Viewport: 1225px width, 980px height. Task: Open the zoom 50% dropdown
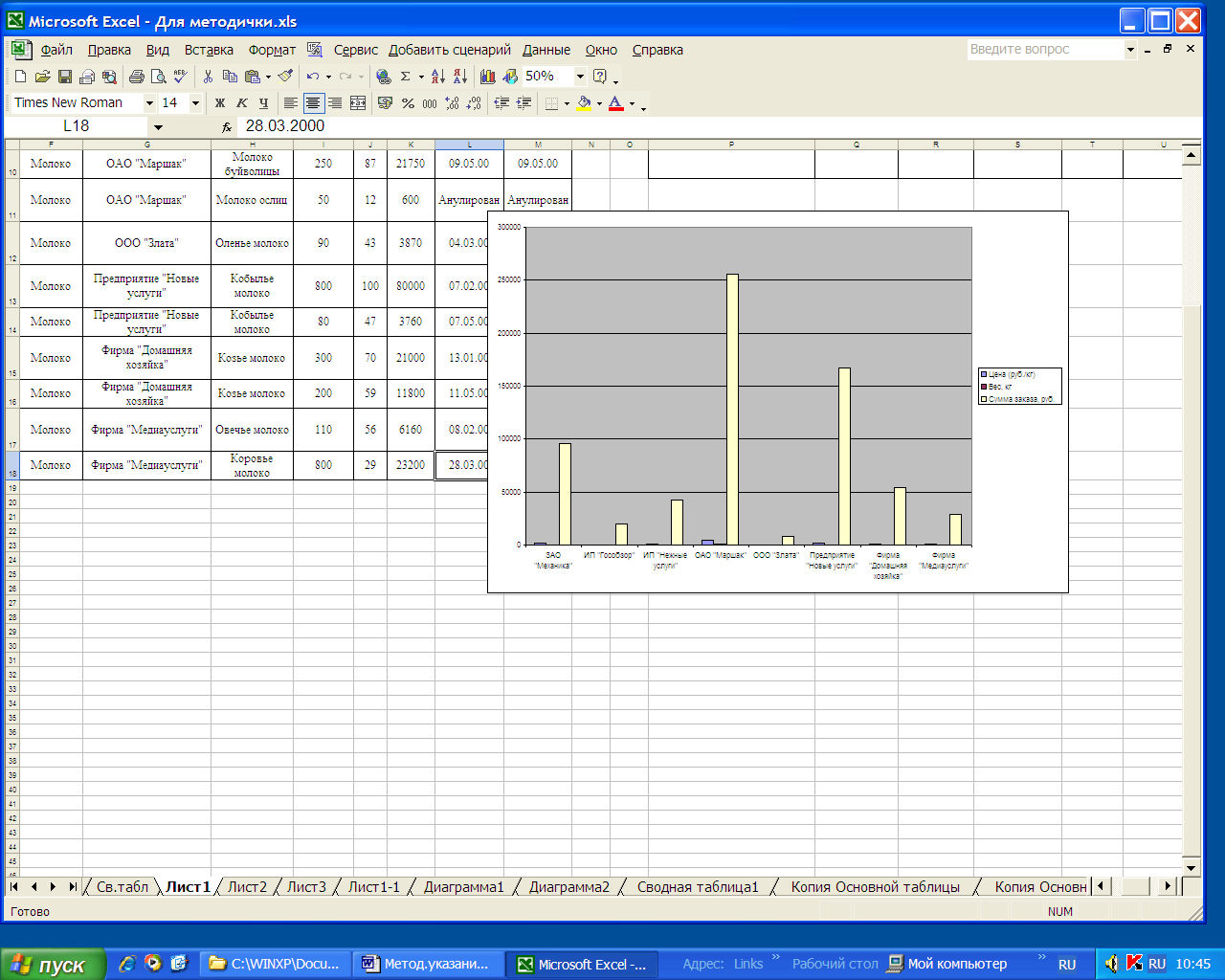[580, 77]
